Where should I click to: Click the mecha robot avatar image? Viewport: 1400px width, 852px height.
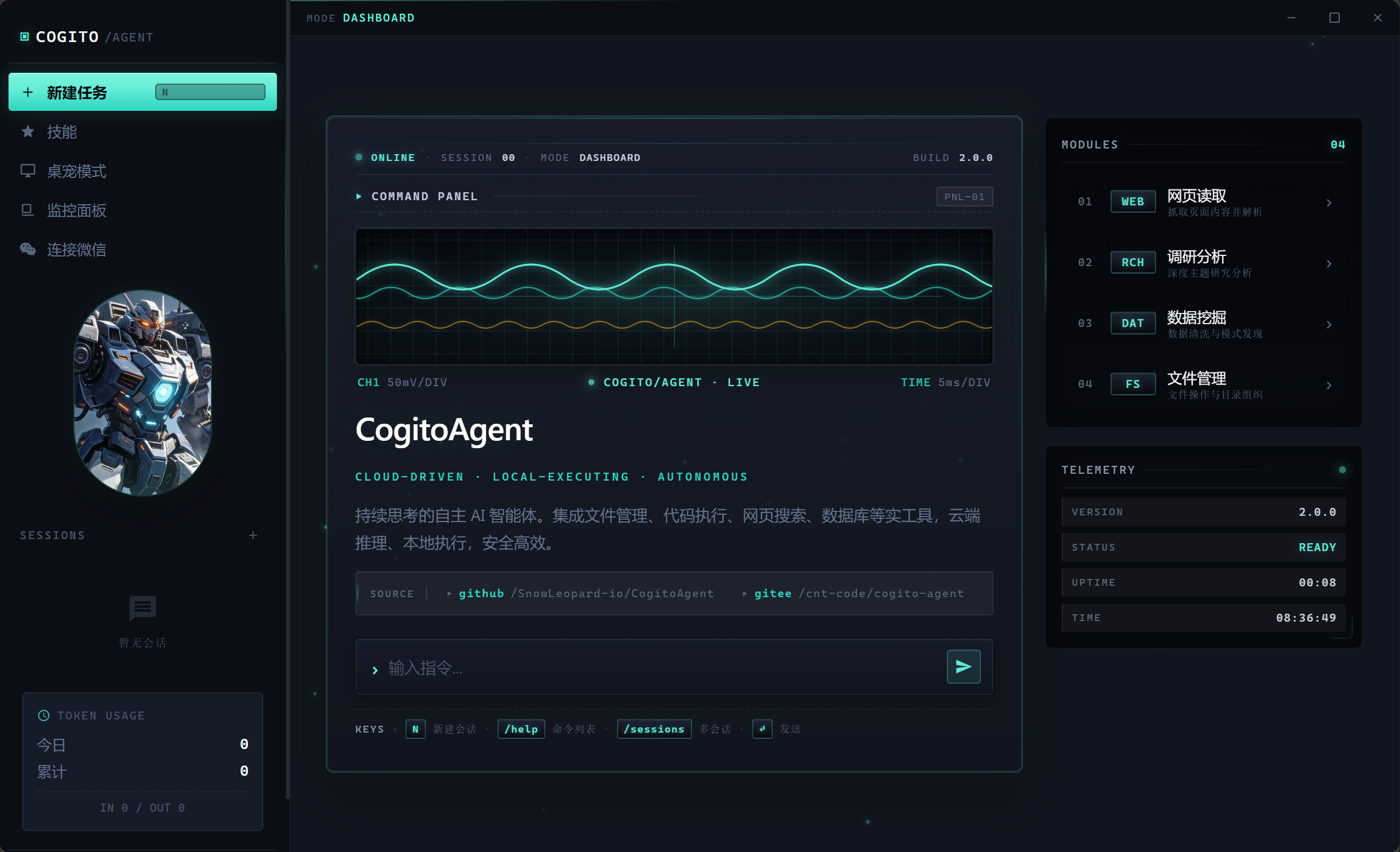pos(143,393)
